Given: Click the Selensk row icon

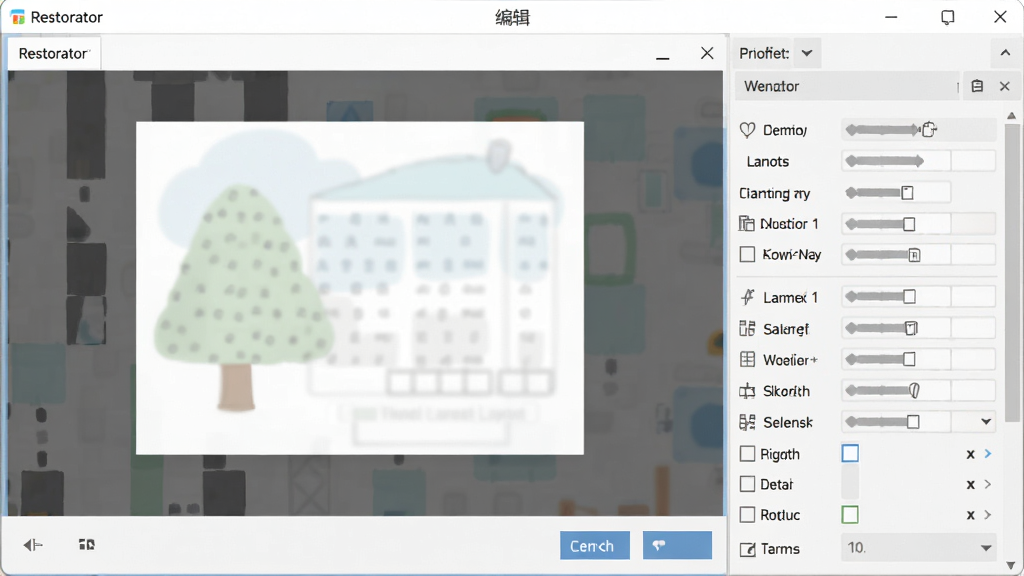Looking at the screenshot, I should tap(747, 423).
